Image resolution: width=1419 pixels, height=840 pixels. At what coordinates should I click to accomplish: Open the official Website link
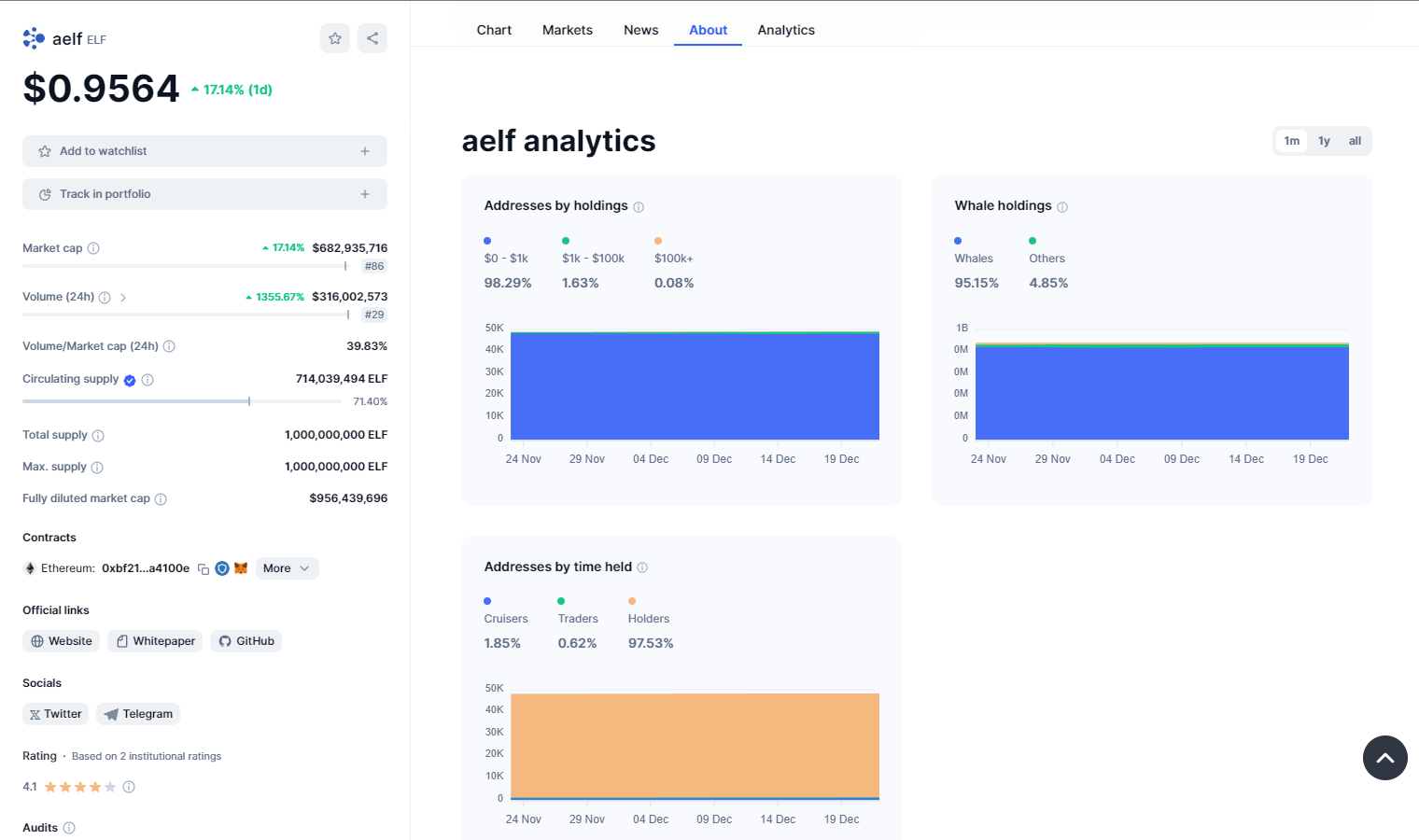(61, 641)
